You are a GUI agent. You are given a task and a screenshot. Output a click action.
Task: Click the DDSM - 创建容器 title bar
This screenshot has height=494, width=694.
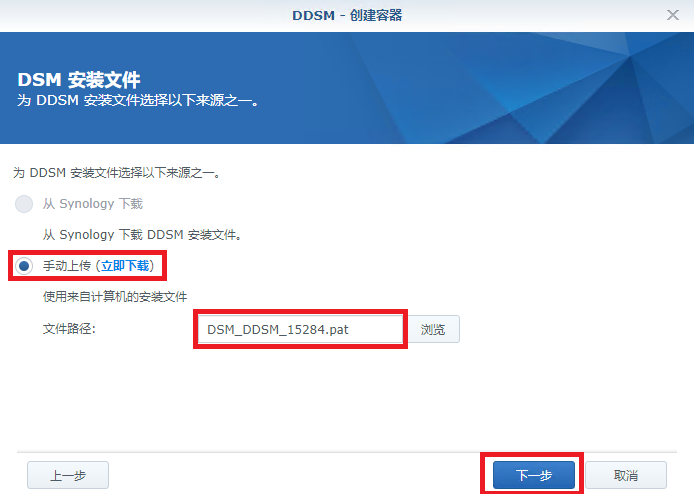pos(347,15)
